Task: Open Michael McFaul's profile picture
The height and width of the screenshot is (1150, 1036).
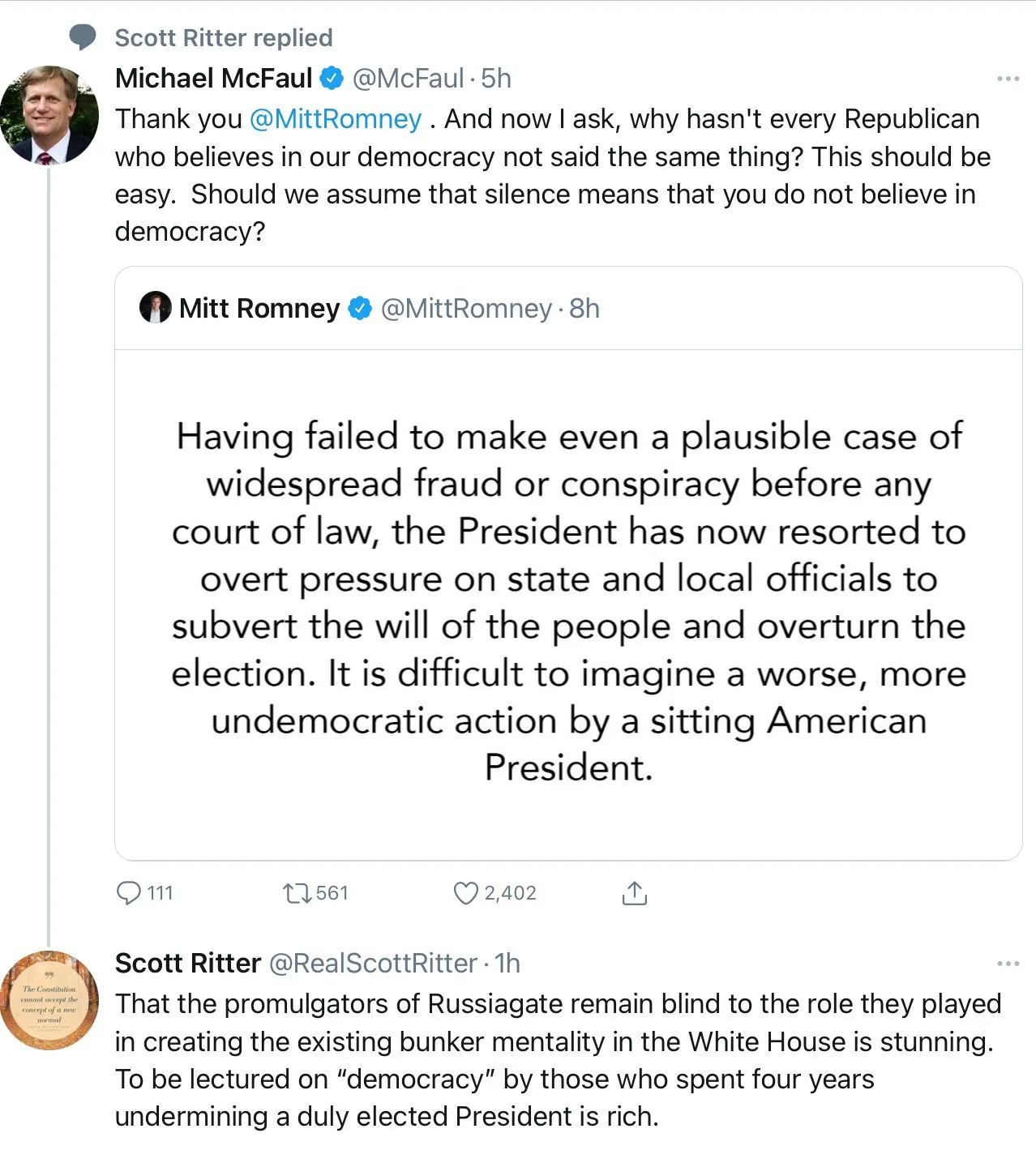Action: 49,115
